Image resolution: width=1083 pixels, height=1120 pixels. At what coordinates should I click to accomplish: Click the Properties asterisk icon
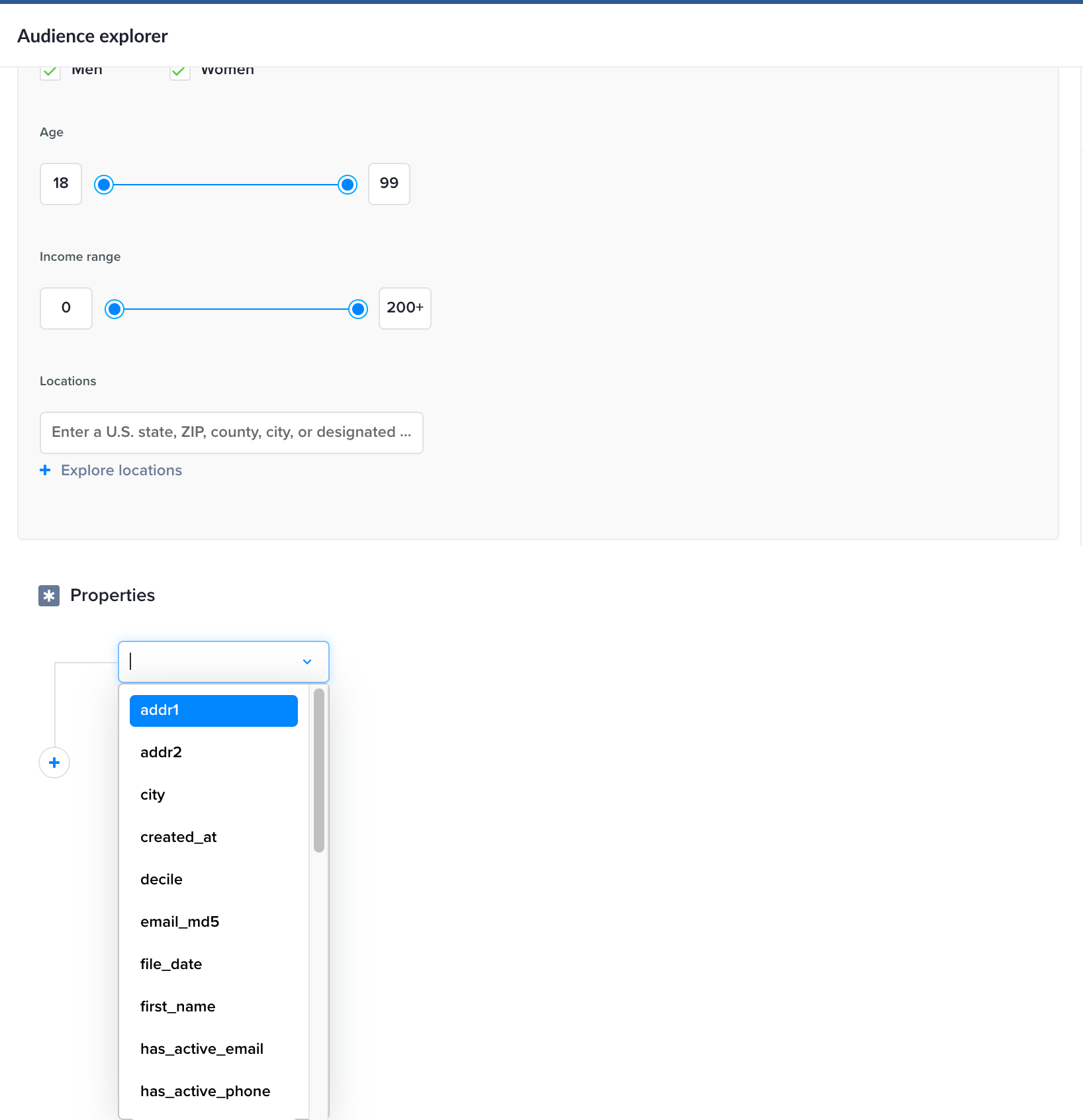[49, 596]
